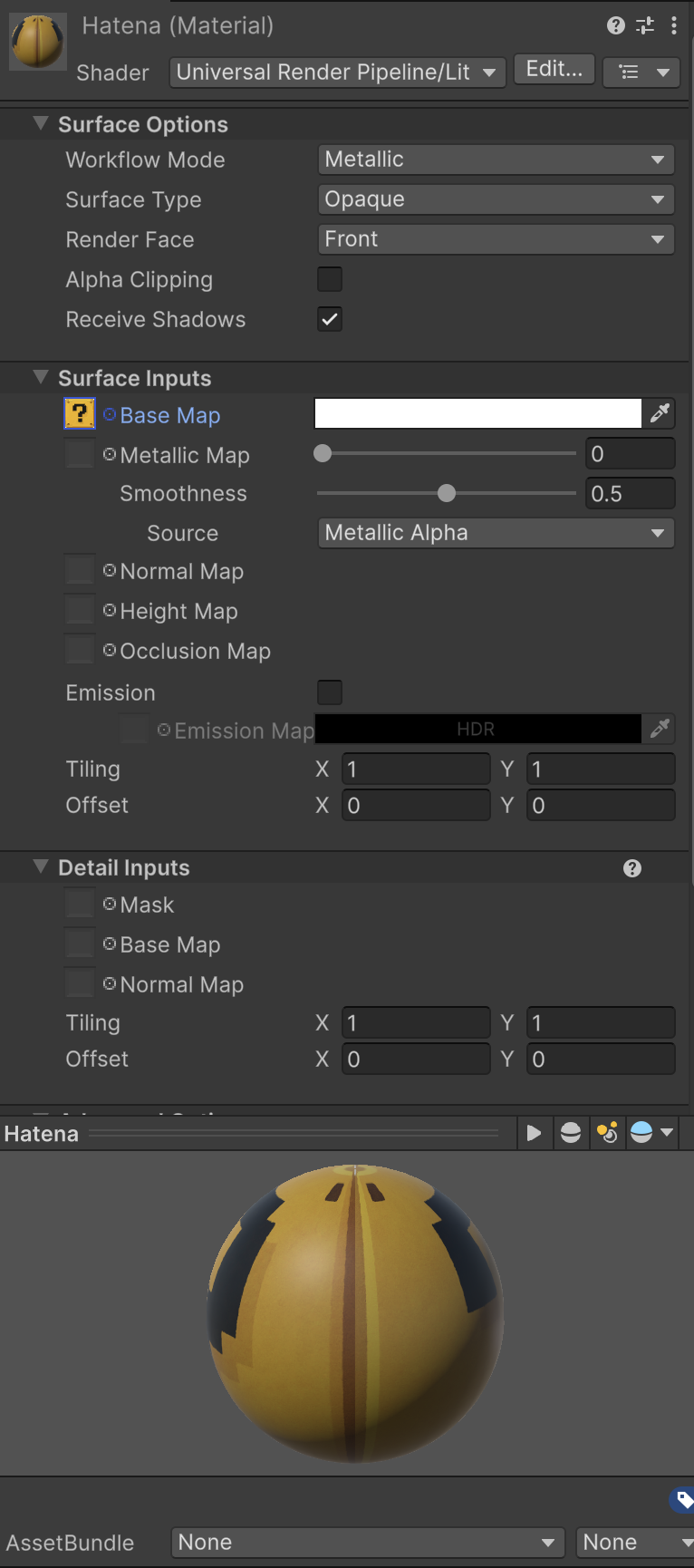This screenshot has height=1568, width=694.
Task: Open the three-dot inspector menu
Action: [674, 25]
